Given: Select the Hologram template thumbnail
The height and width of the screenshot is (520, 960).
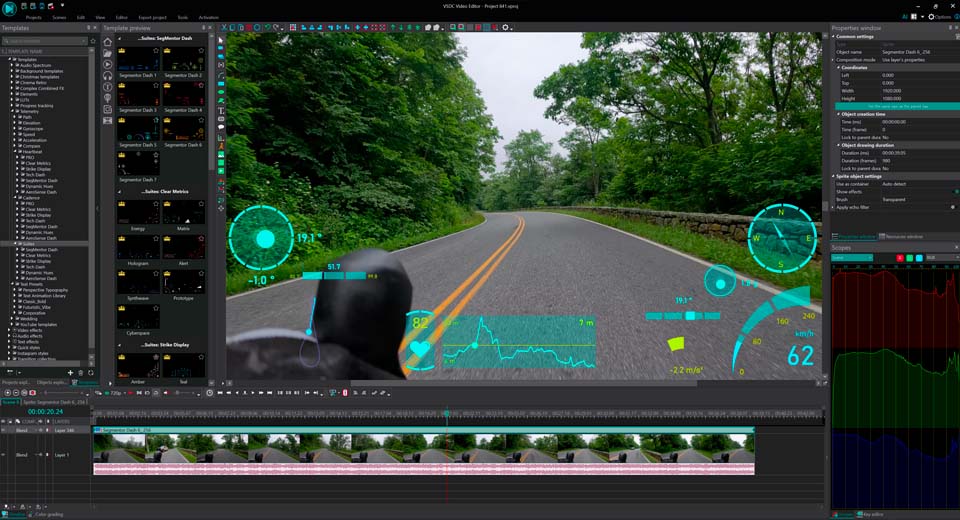Looking at the screenshot, I should [x=138, y=247].
